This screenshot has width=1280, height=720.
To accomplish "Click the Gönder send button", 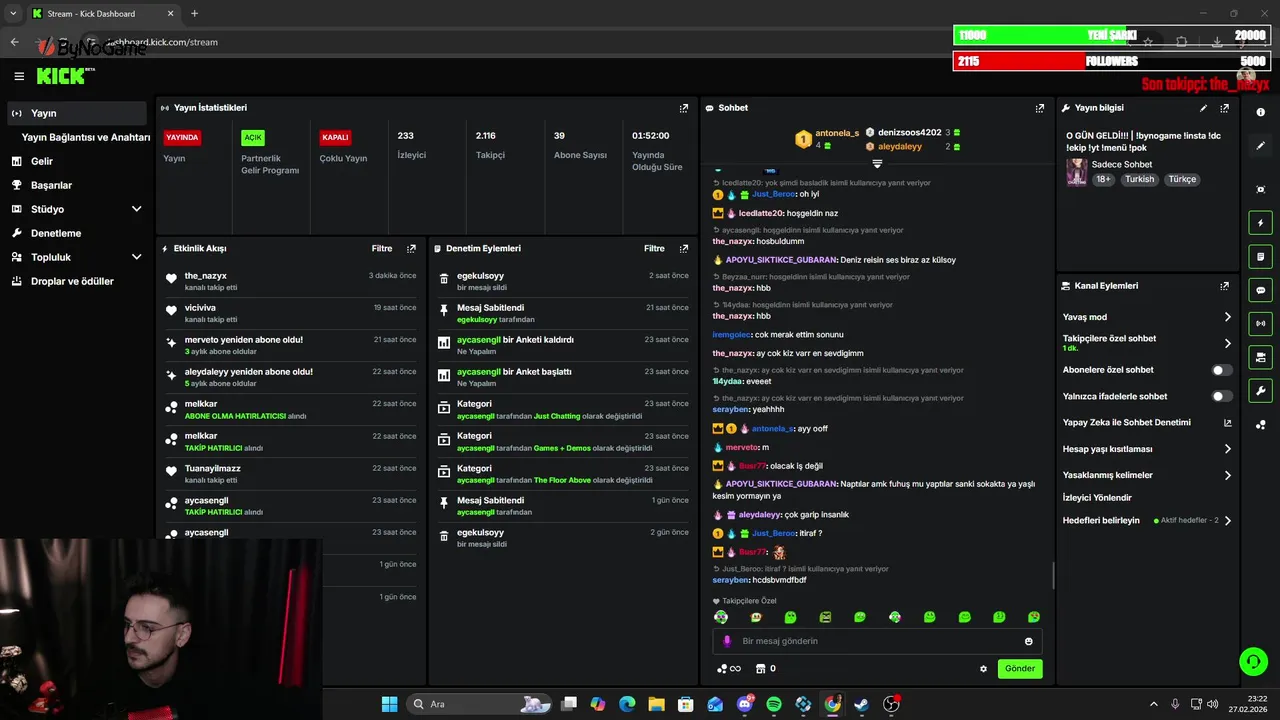I will 1020,669.
